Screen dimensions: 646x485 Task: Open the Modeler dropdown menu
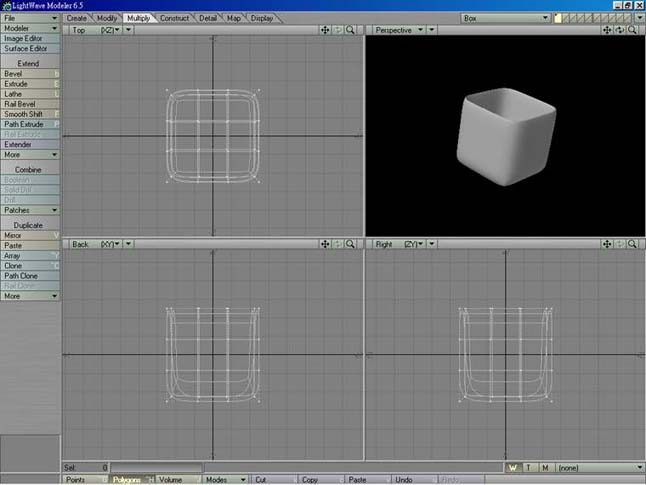click(30, 28)
